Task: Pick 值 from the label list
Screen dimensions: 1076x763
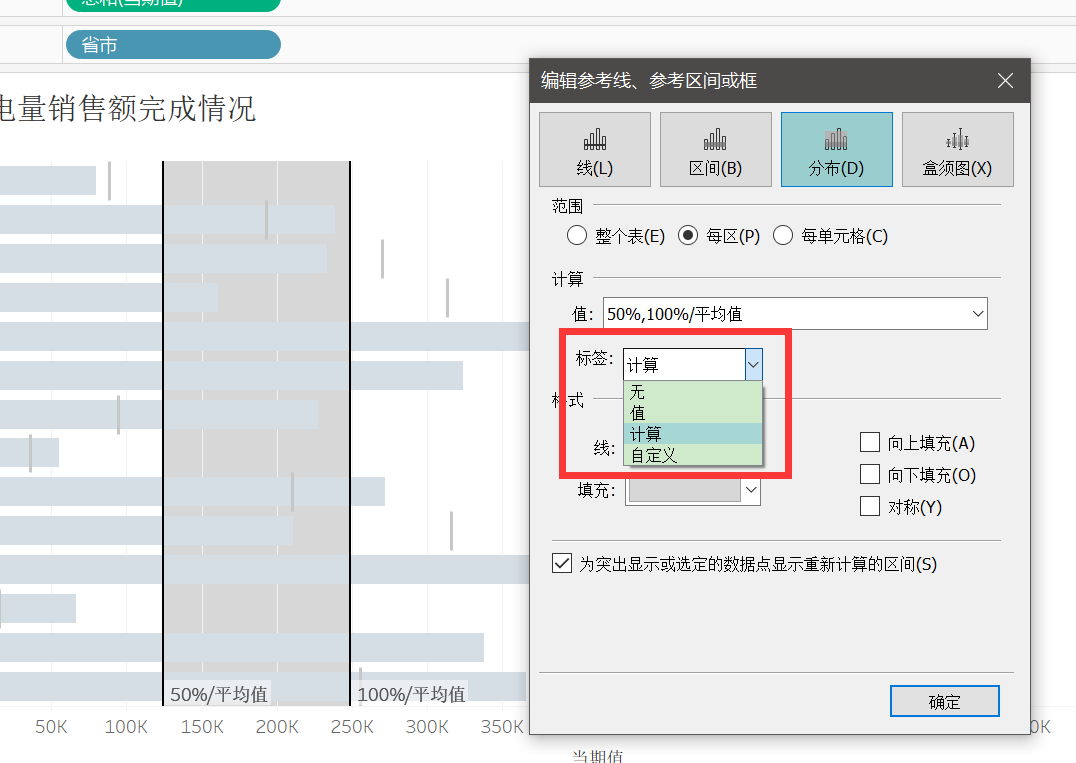Action: pyautogui.click(x=693, y=412)
